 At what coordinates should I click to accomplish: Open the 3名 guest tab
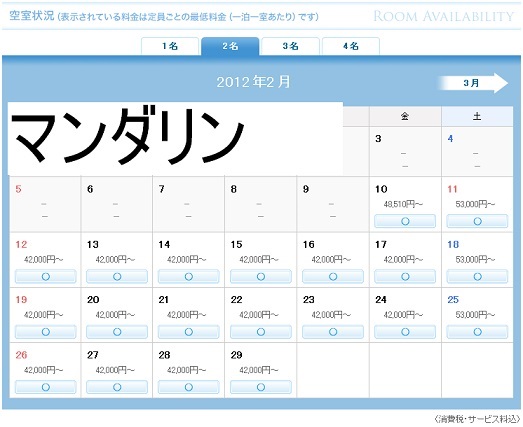click(290, 46)
